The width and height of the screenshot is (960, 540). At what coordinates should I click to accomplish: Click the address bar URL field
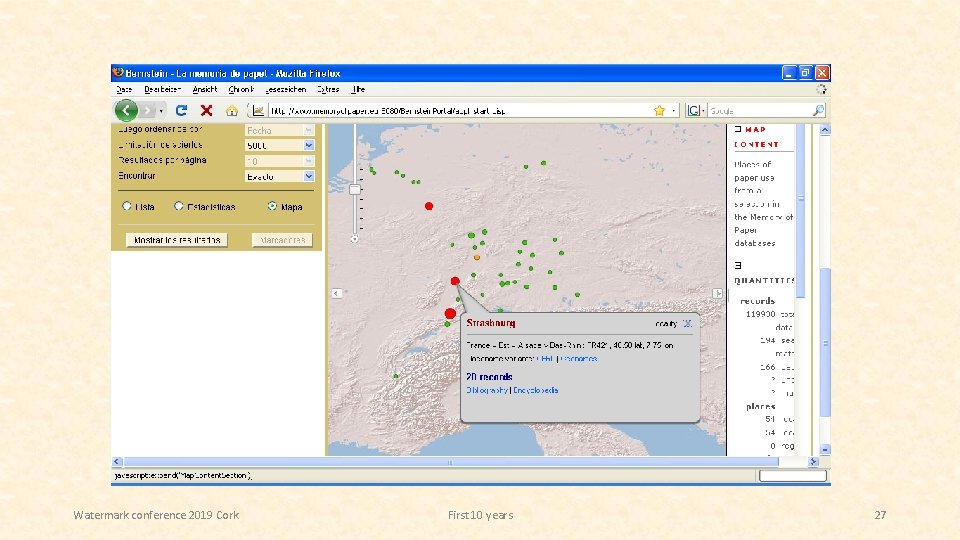pos(459,111)
